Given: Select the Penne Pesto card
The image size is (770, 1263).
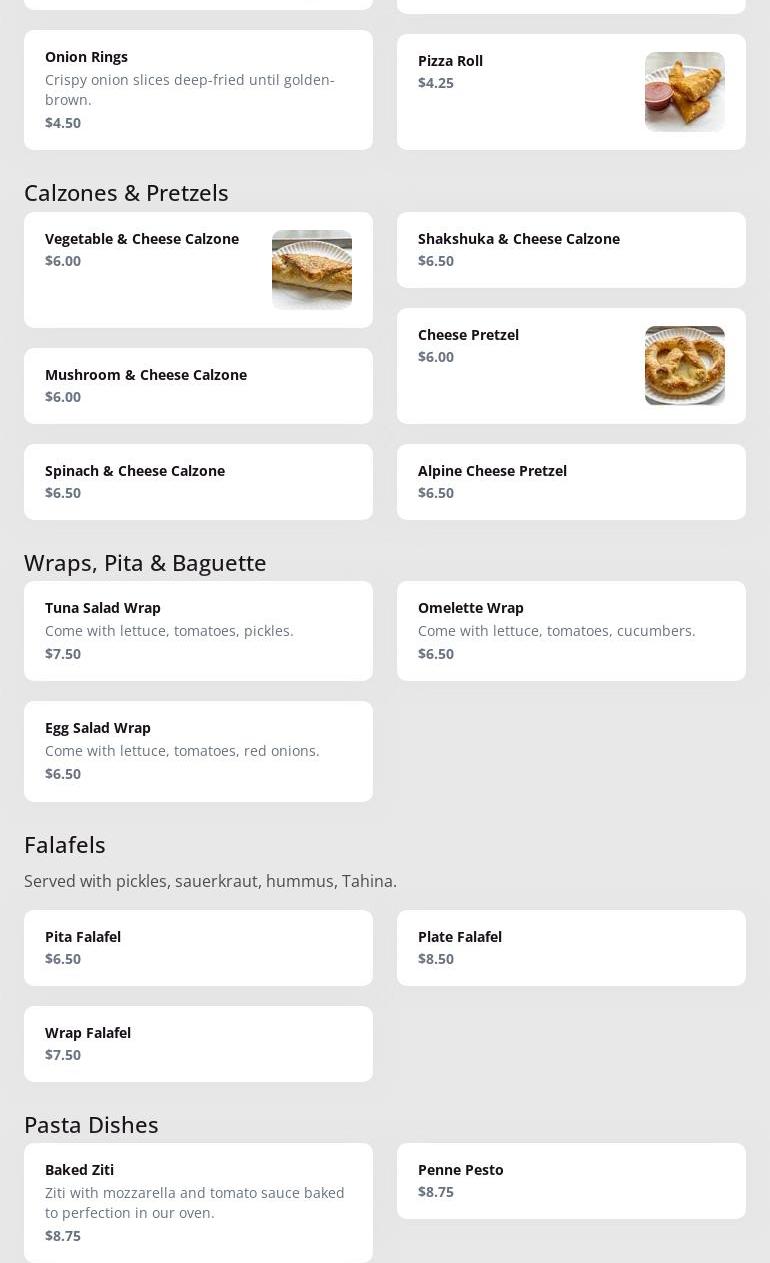Looking at the screenshot, I should (570, 1181).
